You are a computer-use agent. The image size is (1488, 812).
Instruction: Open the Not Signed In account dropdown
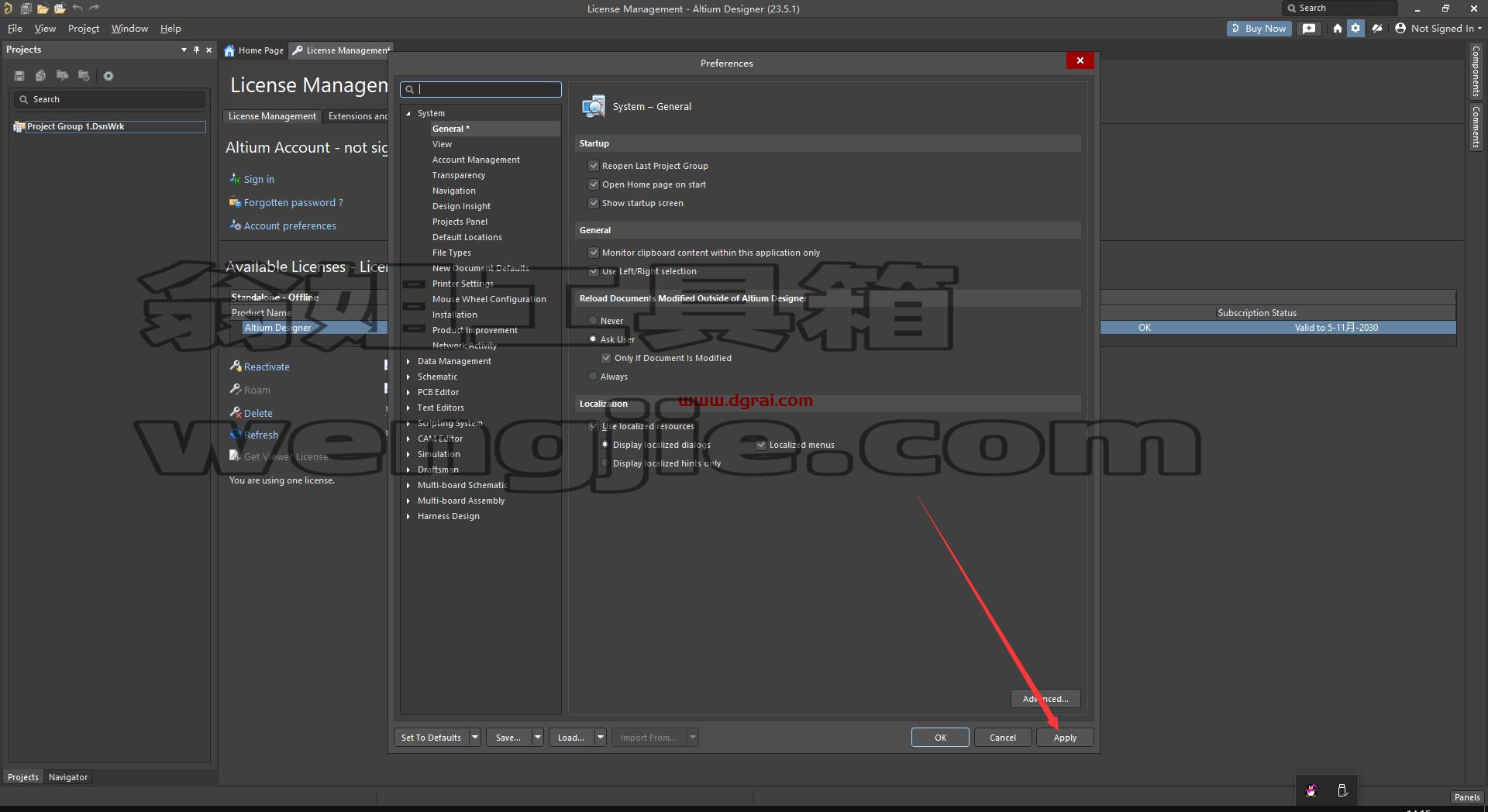tap(1438, 29)
